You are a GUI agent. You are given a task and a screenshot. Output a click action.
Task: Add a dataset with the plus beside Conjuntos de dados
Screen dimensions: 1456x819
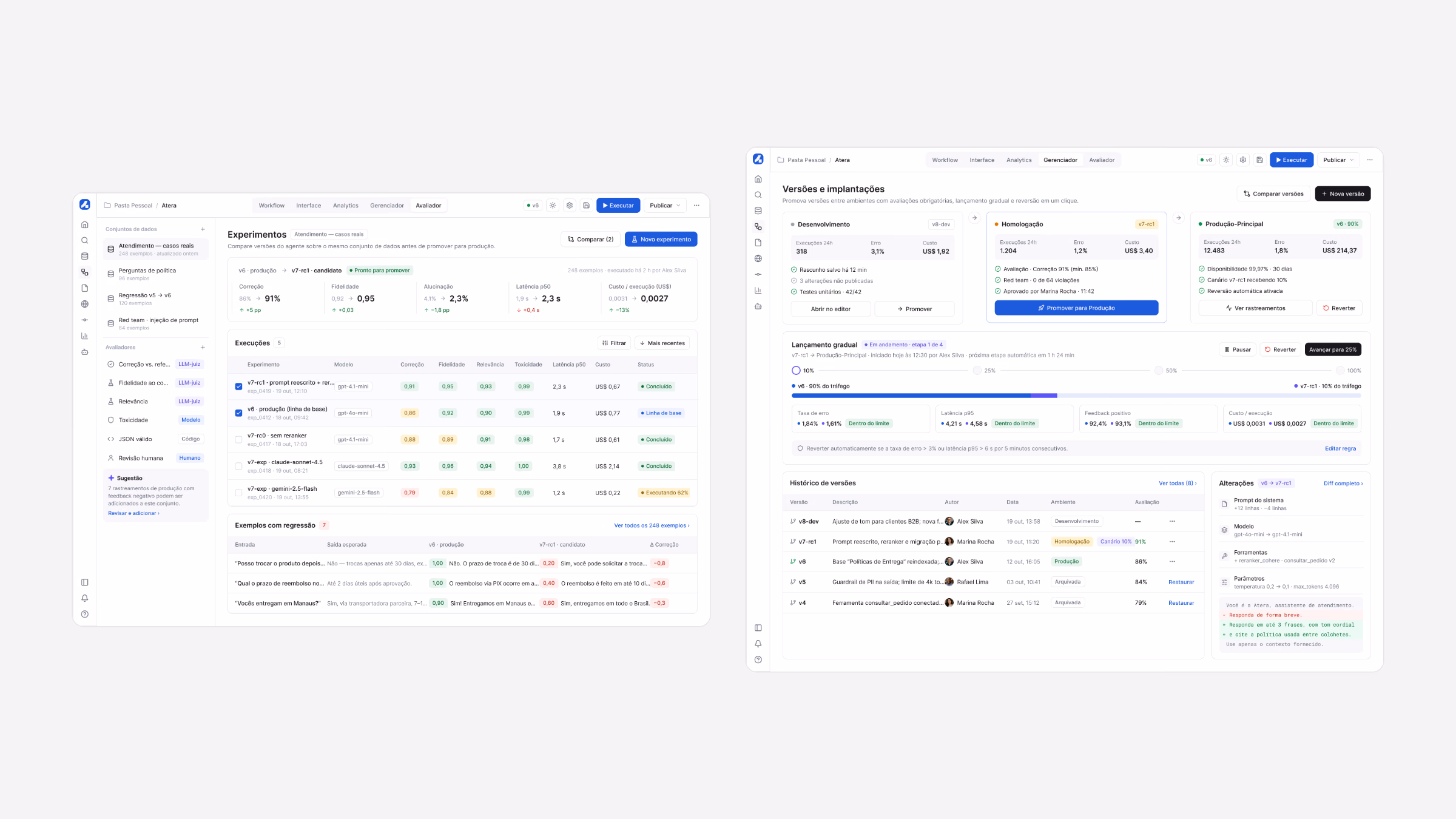pos(203,229)
